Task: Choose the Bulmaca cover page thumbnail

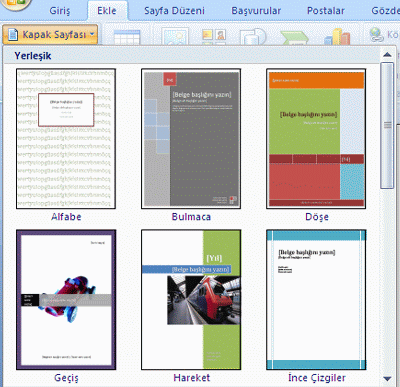Action: point(191,139)
